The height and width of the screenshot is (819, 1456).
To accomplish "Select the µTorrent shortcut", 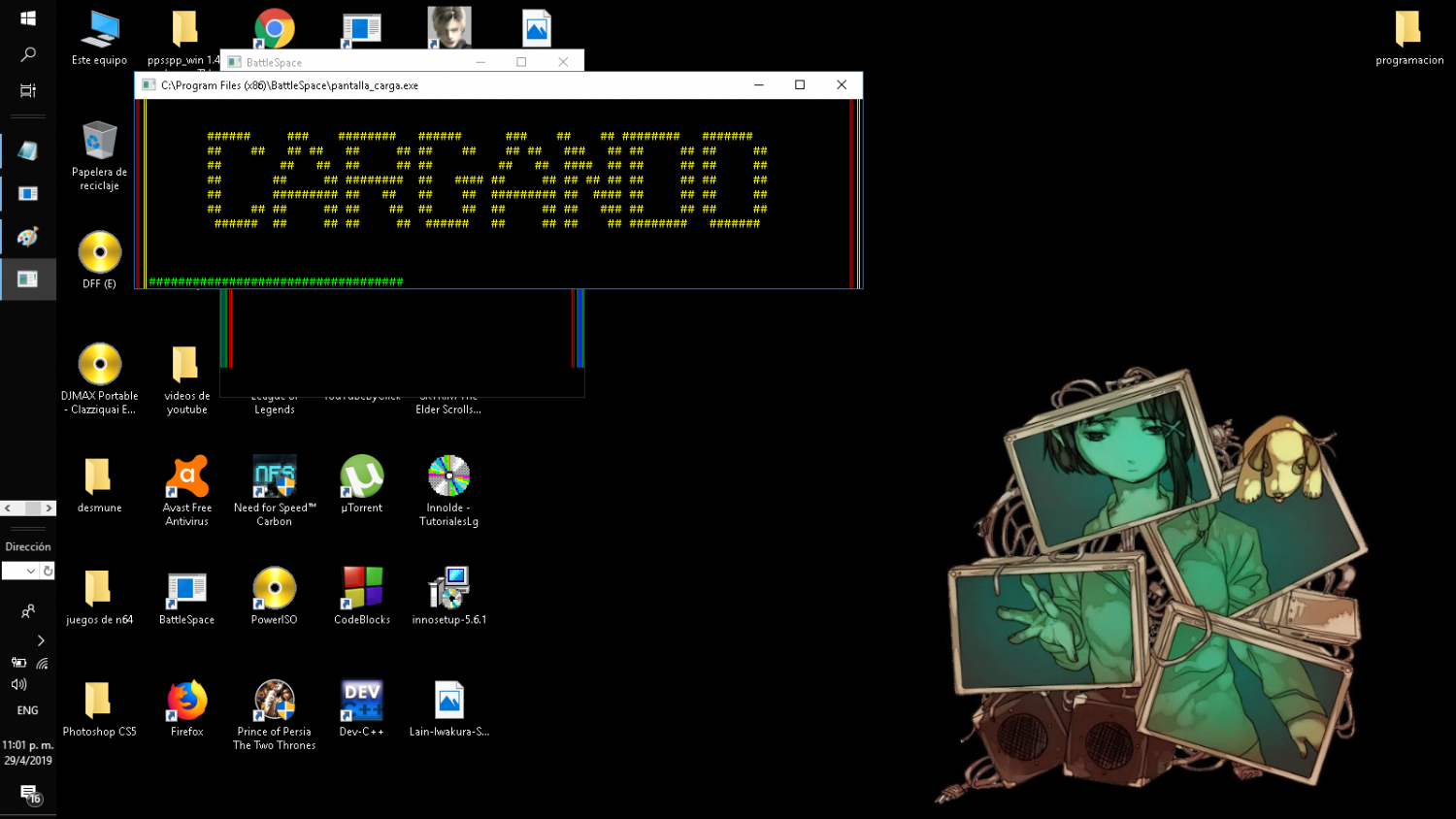I will click(x=361, y=484).
